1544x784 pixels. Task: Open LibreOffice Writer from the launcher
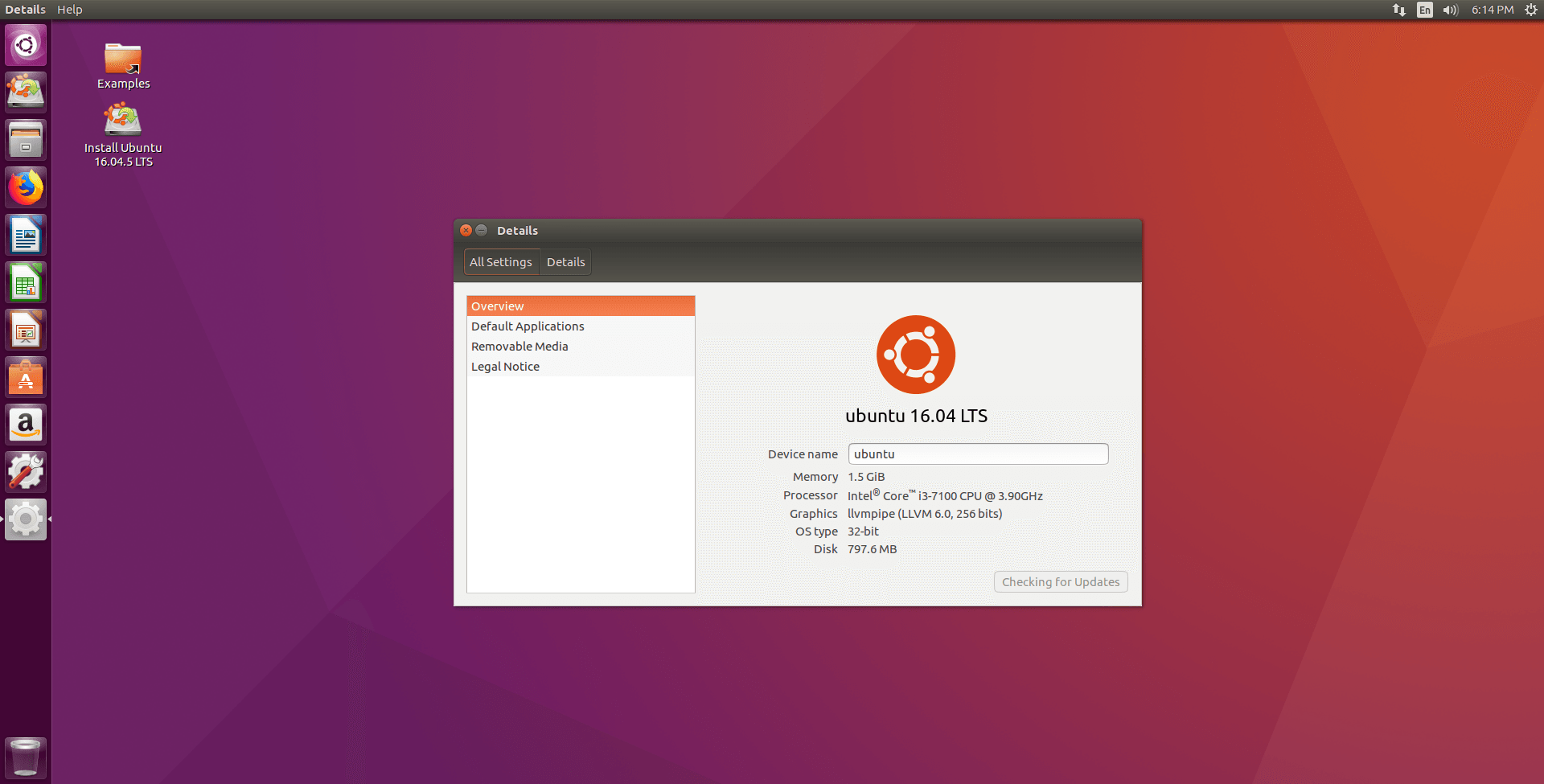26,235
